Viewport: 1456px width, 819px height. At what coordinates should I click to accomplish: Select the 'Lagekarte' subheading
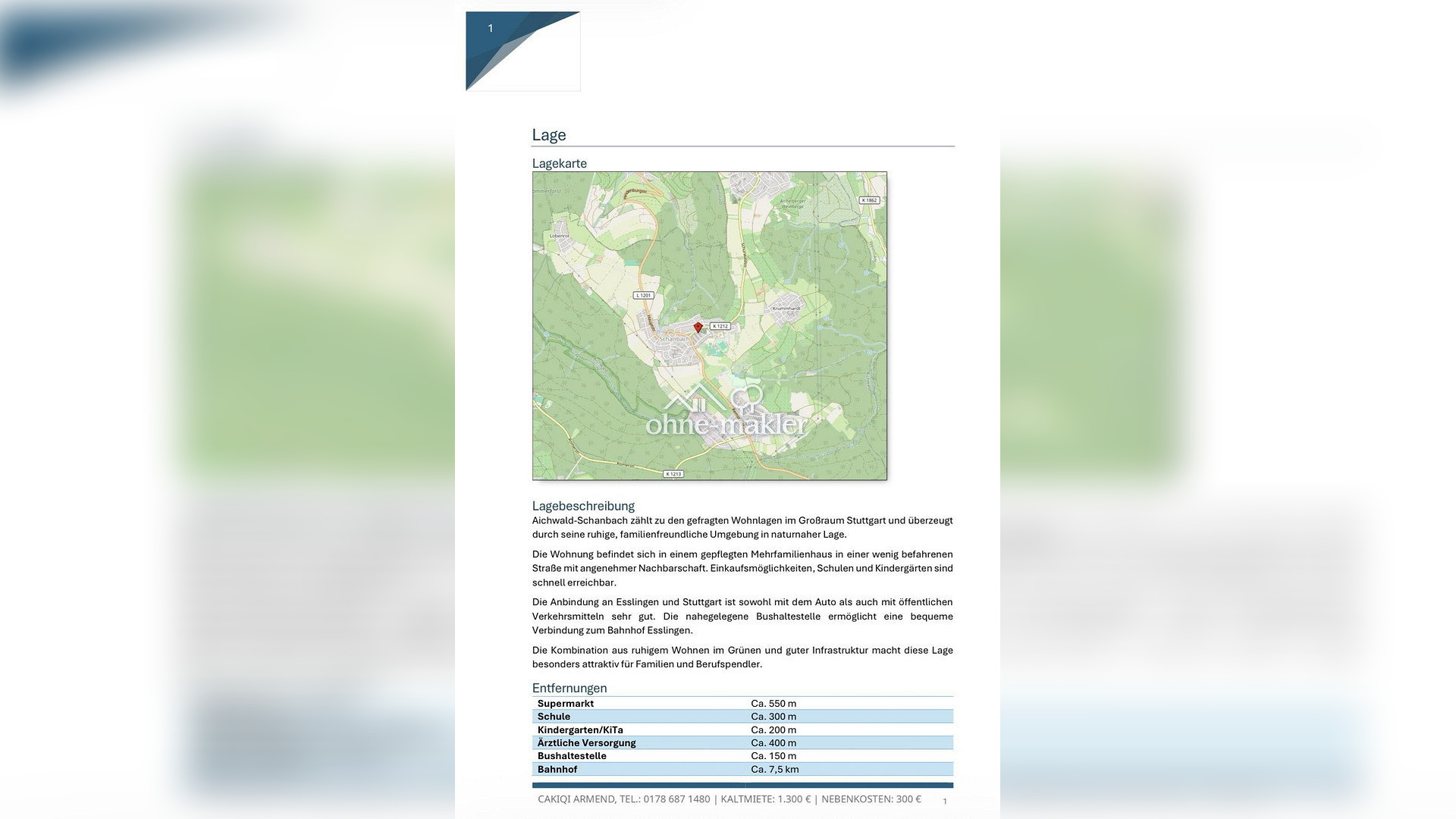click(x=560, y=163)
